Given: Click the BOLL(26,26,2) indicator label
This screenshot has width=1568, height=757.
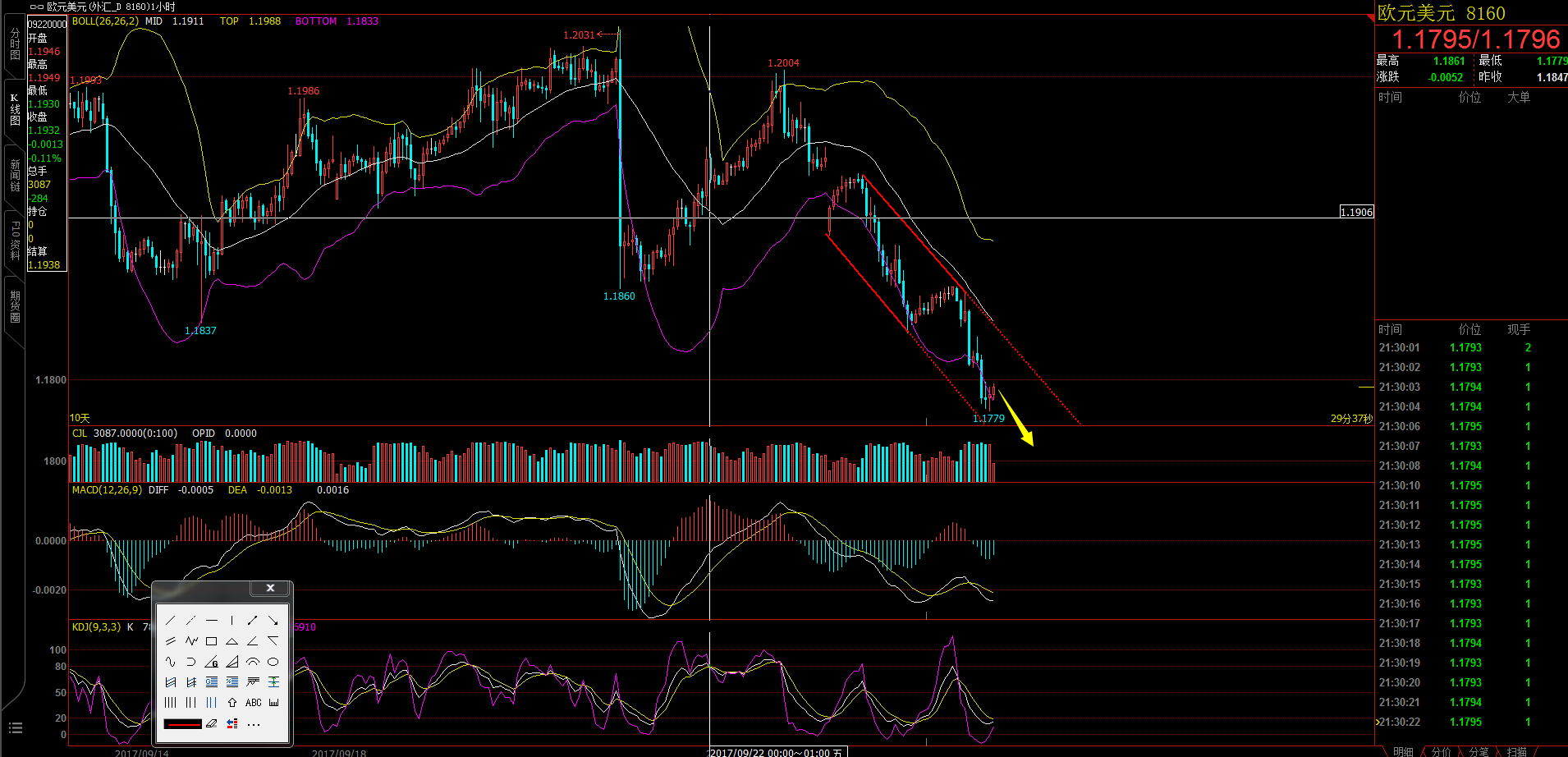Looking at the screenshot, I should 105,21.
